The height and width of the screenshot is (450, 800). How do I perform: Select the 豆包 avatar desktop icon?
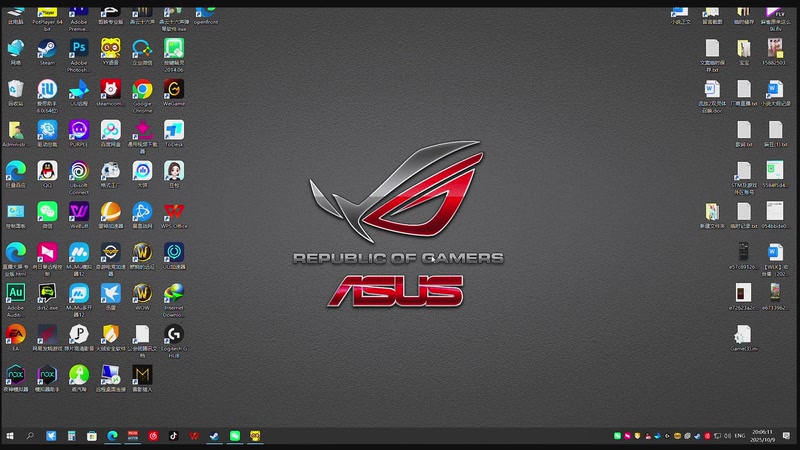tap(173, 174)
